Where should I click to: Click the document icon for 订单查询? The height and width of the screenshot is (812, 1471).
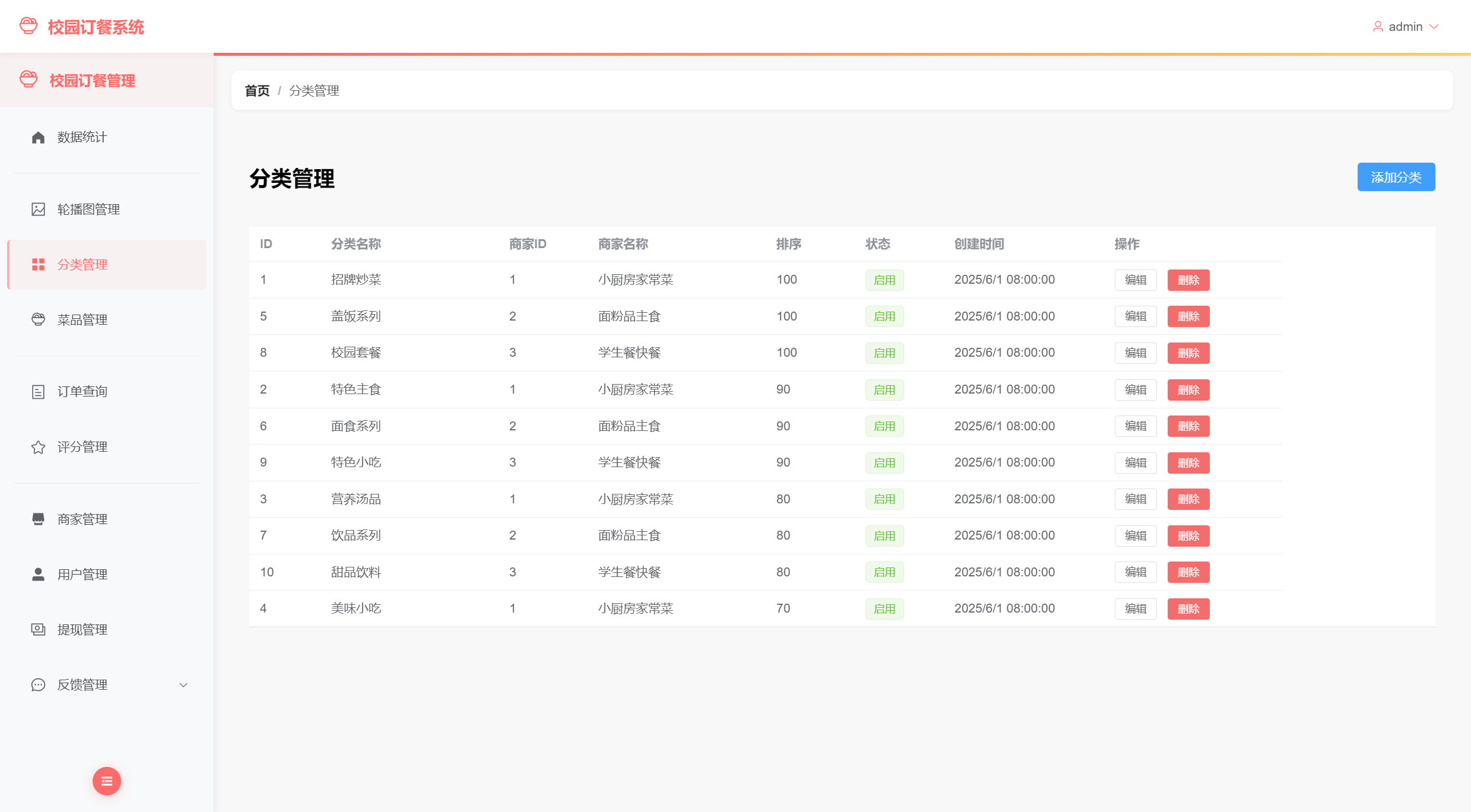[38, 392]
